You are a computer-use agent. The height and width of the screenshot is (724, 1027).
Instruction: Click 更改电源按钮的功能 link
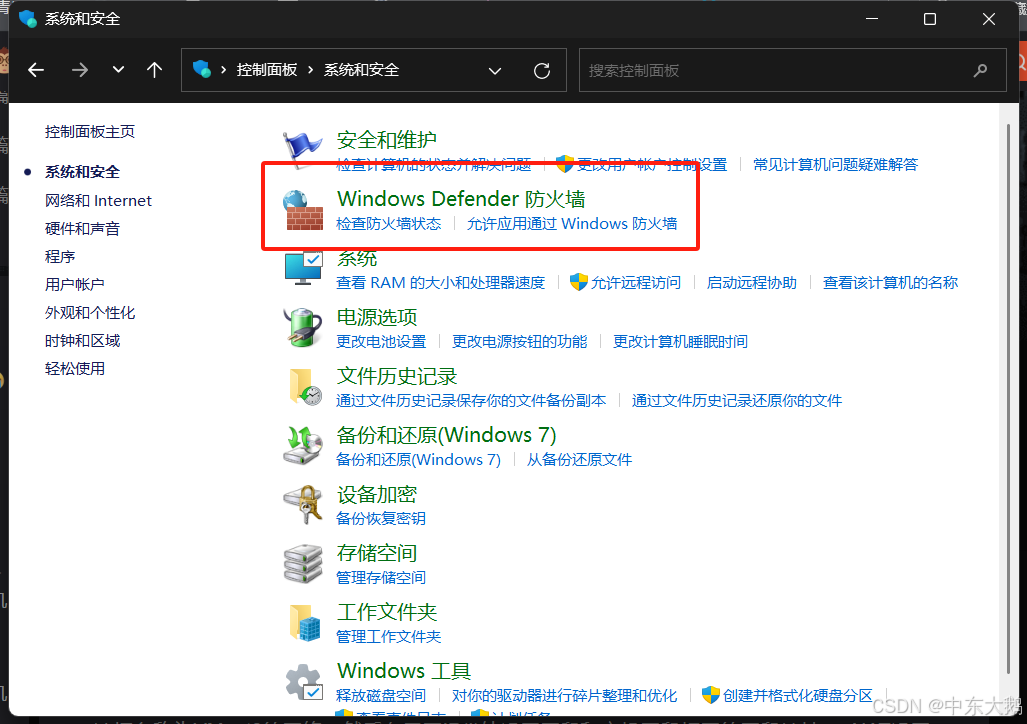coord(519,341)
